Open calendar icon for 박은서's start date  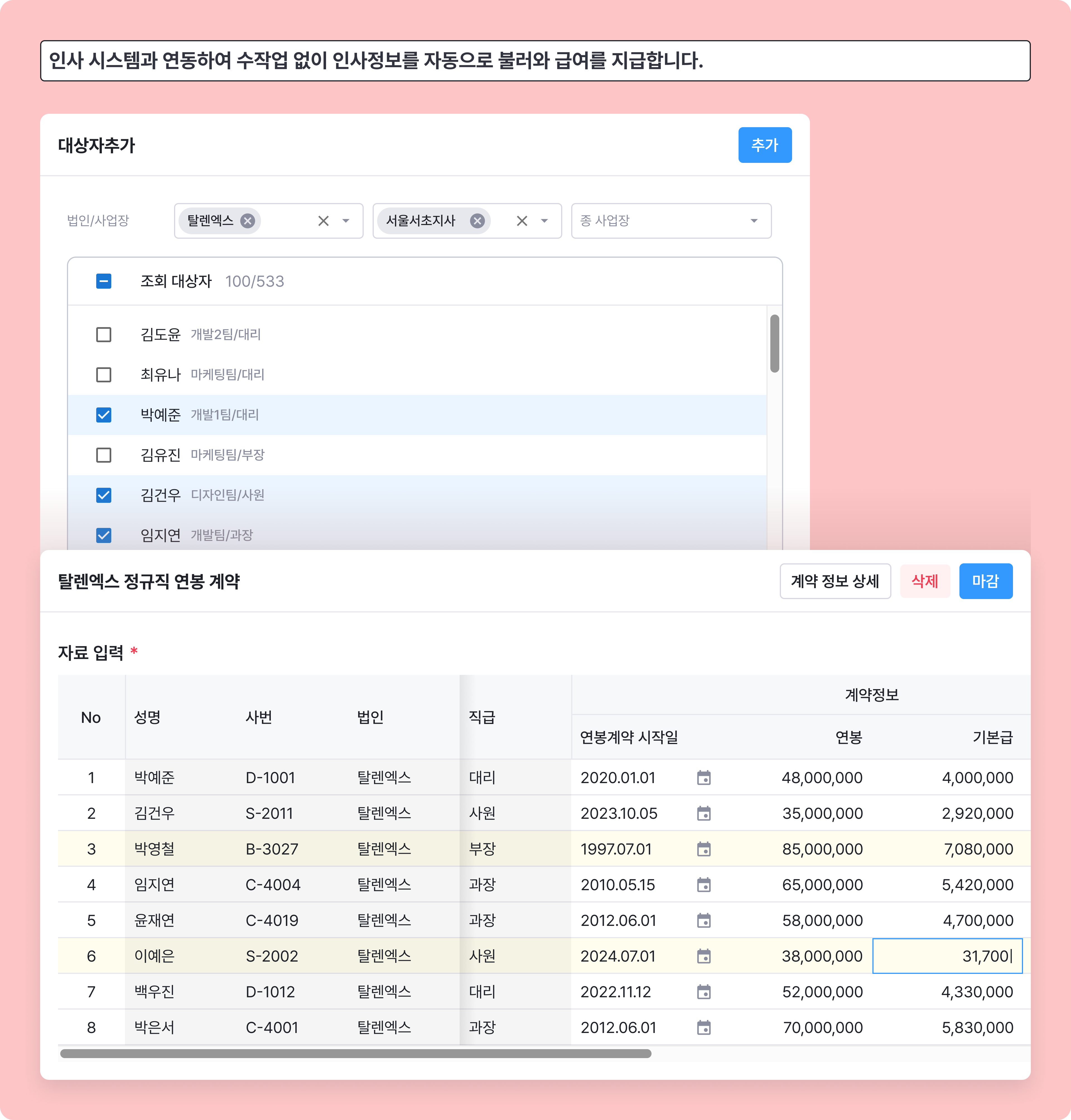(x=704, y=1027)
